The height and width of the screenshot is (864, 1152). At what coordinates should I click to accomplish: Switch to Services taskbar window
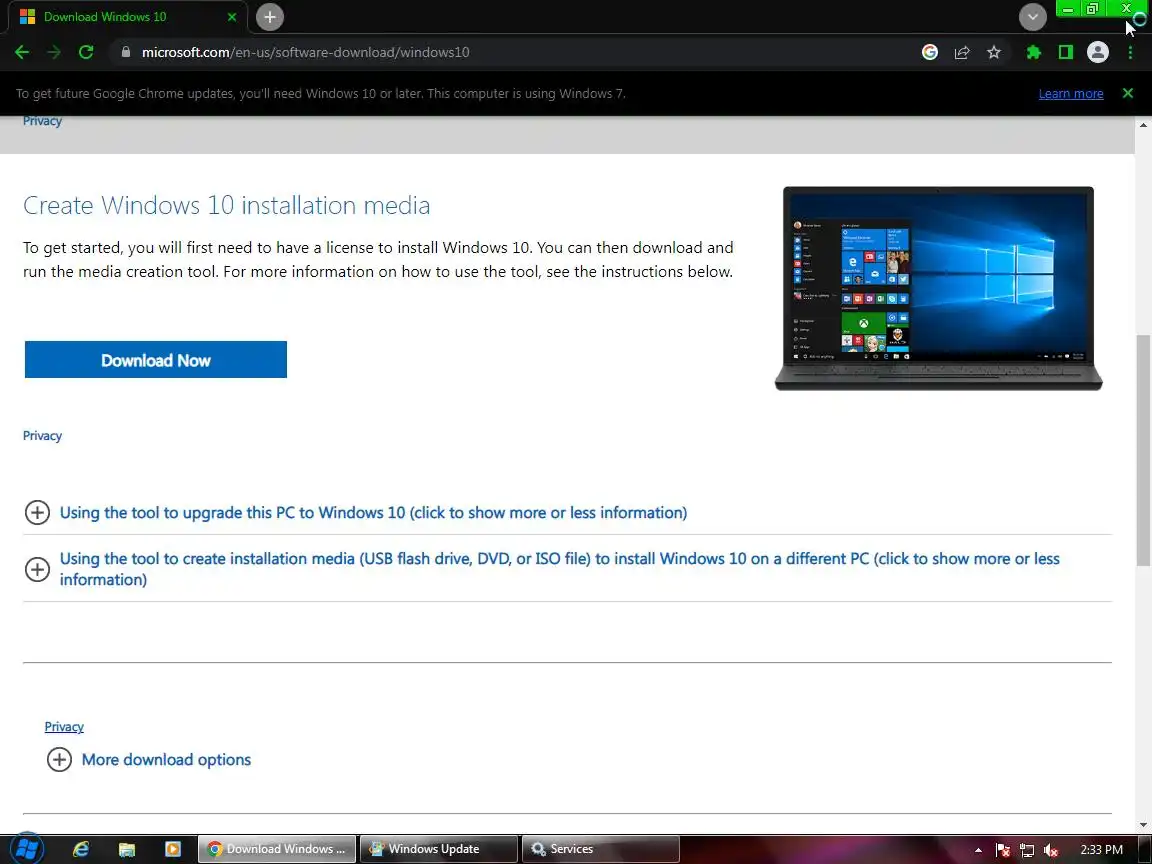coord(600,849)
